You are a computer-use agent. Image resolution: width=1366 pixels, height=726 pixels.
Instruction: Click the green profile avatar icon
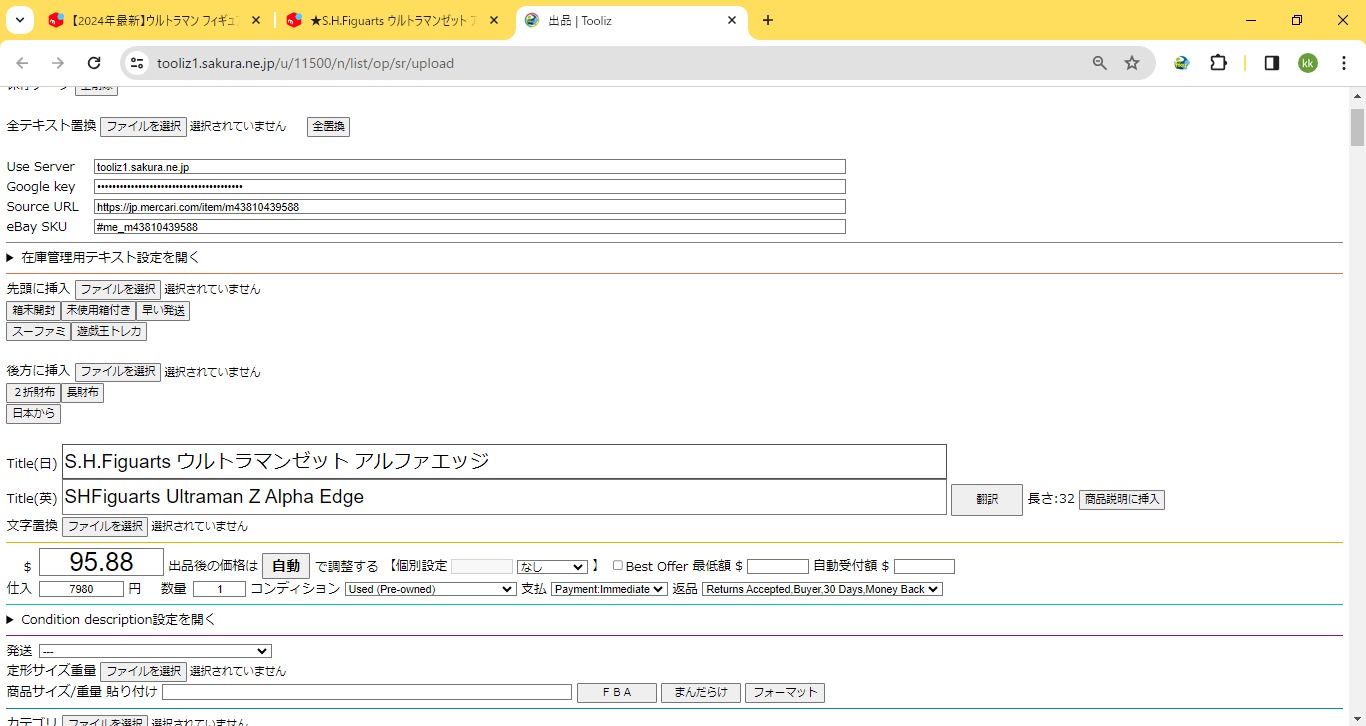click(x=1308, y=63)
